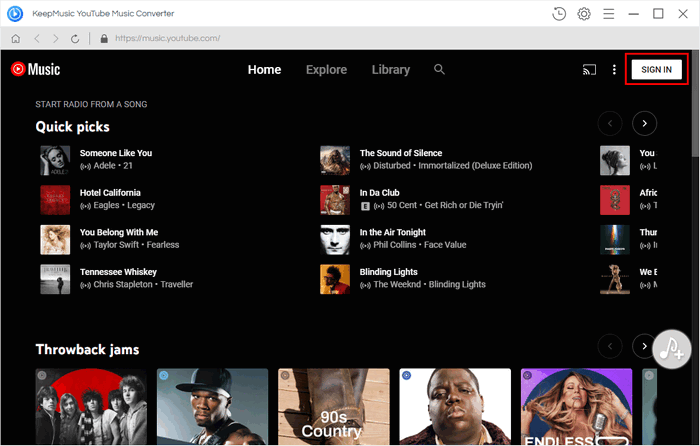Open the Eagles artist link

click(106, 205)
